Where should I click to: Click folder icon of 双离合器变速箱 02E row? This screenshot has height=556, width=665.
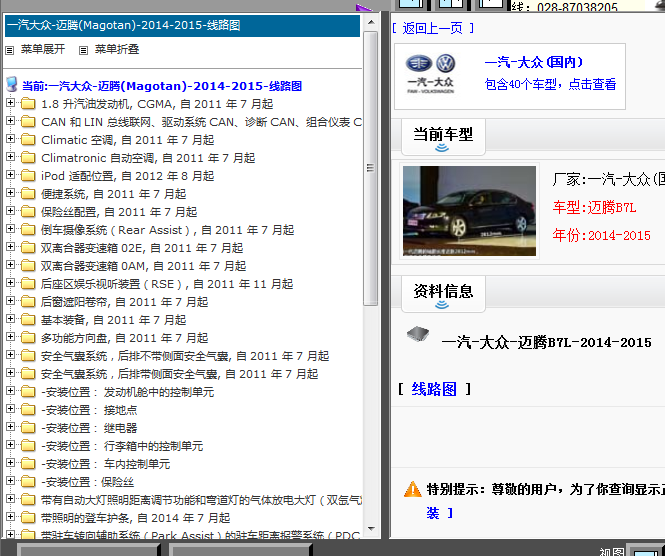[28, 248]
